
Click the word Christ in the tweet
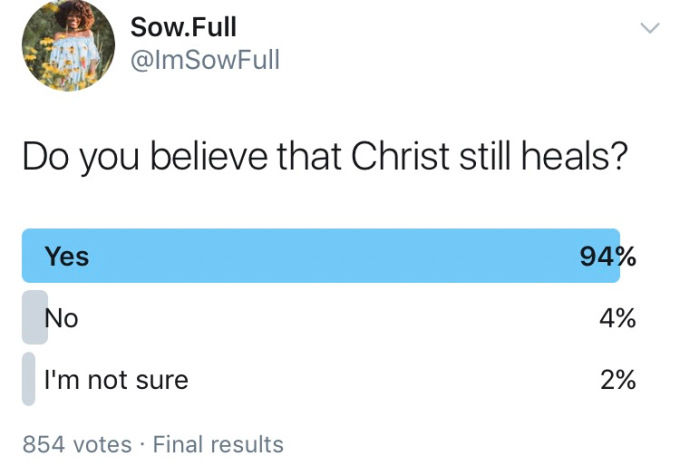(401, 156)
